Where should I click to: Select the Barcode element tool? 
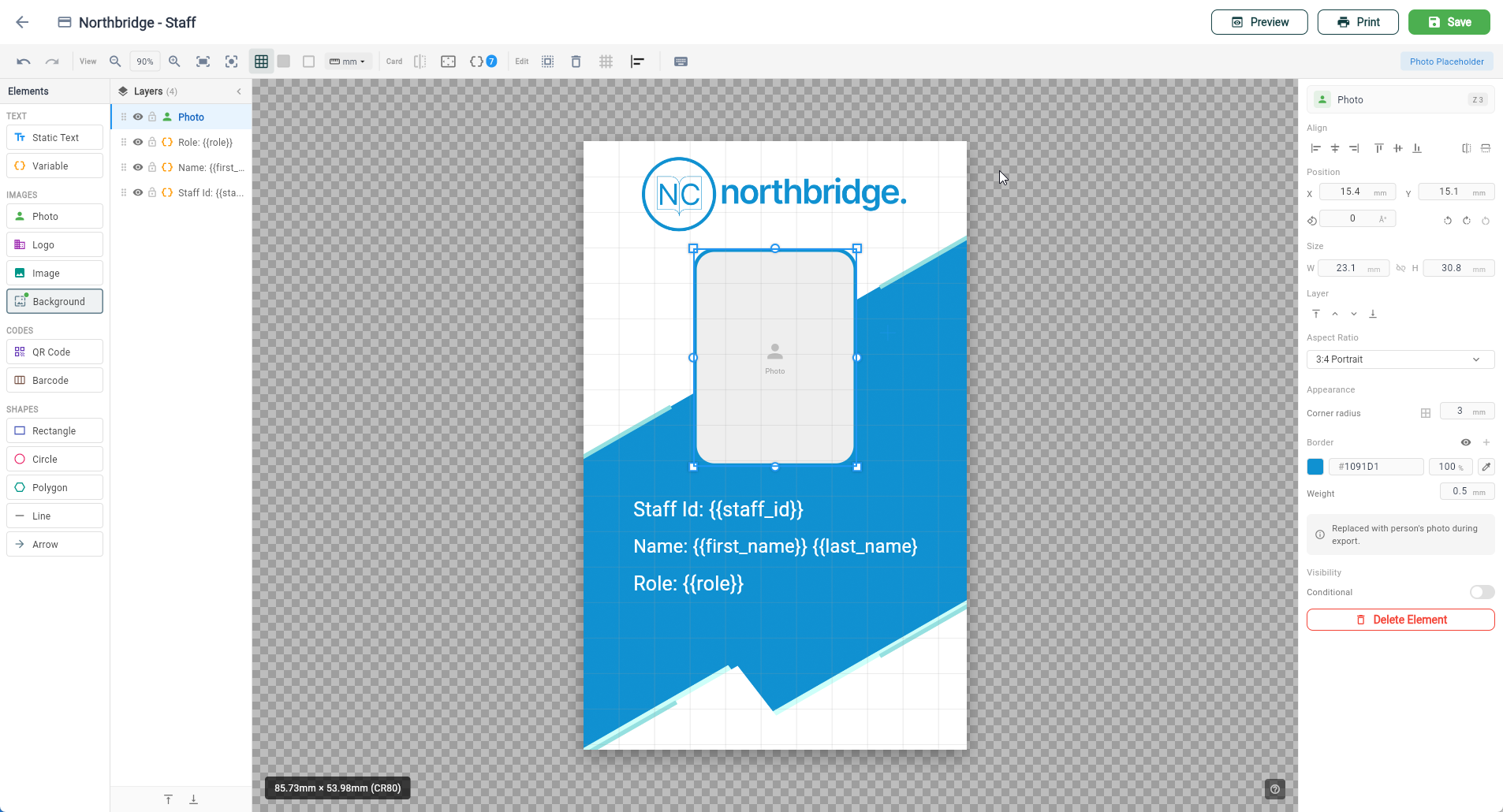coord(54,380)
